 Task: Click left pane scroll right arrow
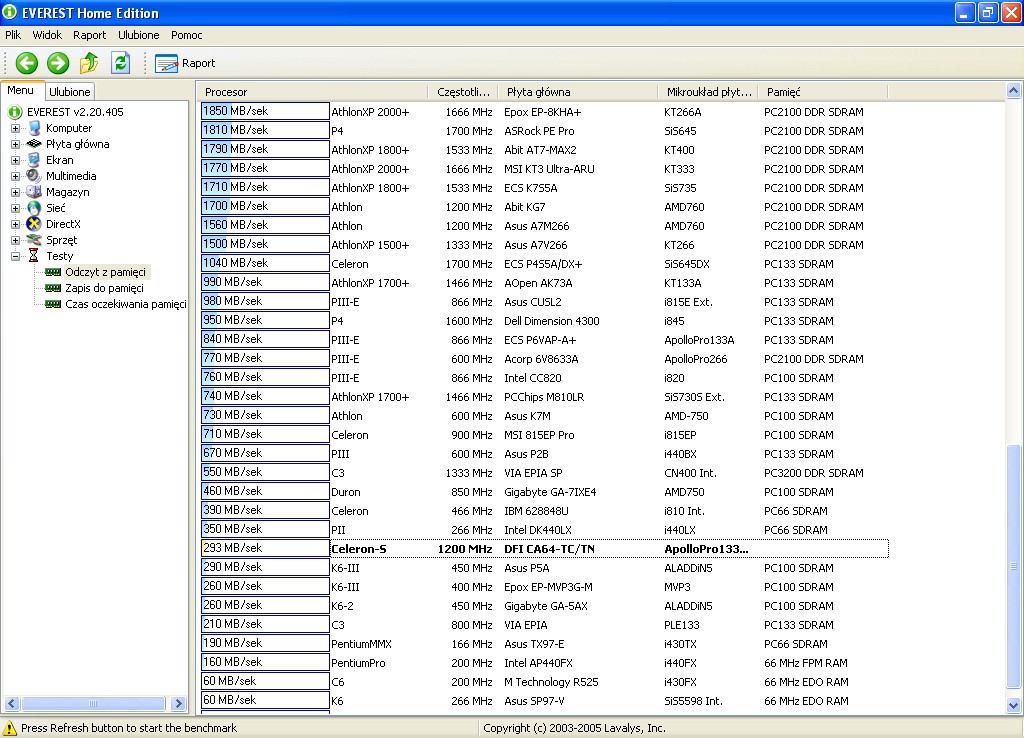click(178, 703)
